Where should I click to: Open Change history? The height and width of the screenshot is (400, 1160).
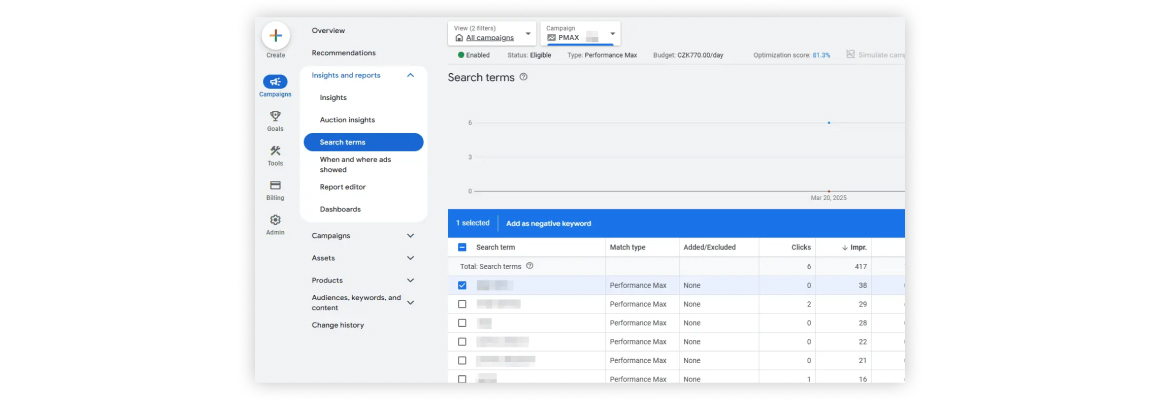(x=337, y=325)
